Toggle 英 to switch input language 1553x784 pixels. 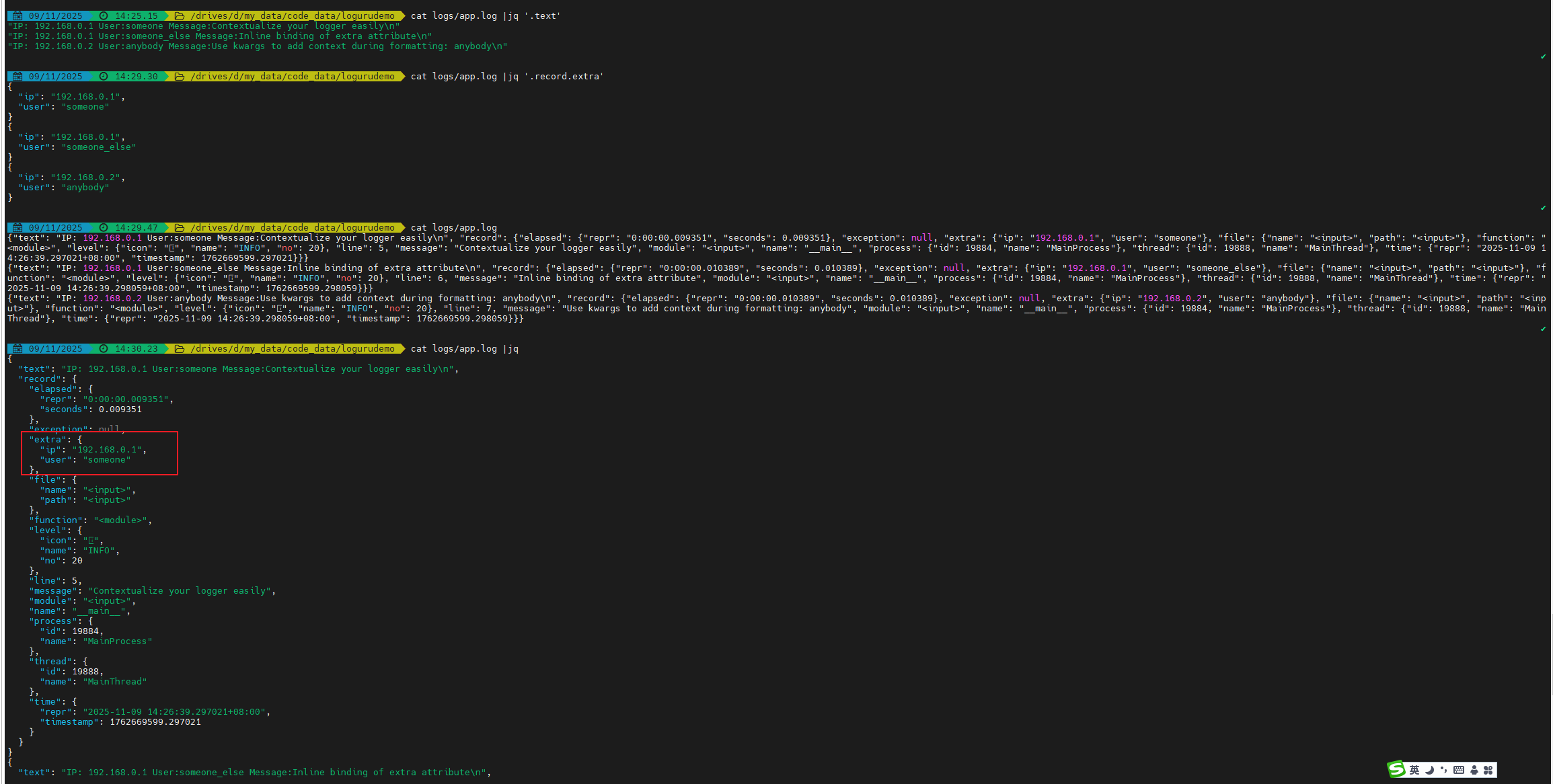click(1414, 770)
